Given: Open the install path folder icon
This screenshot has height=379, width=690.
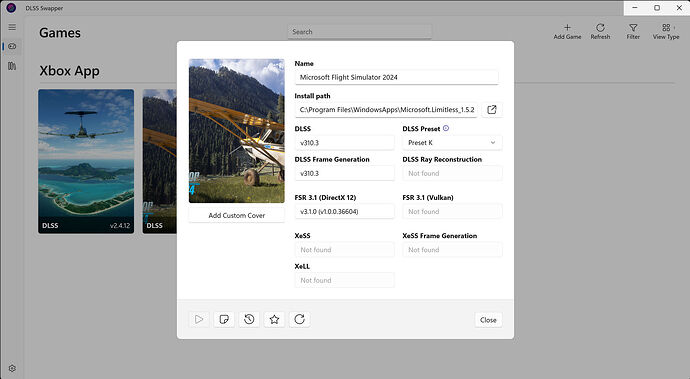Looking at the screenshot, I should (x=492, y=110).
